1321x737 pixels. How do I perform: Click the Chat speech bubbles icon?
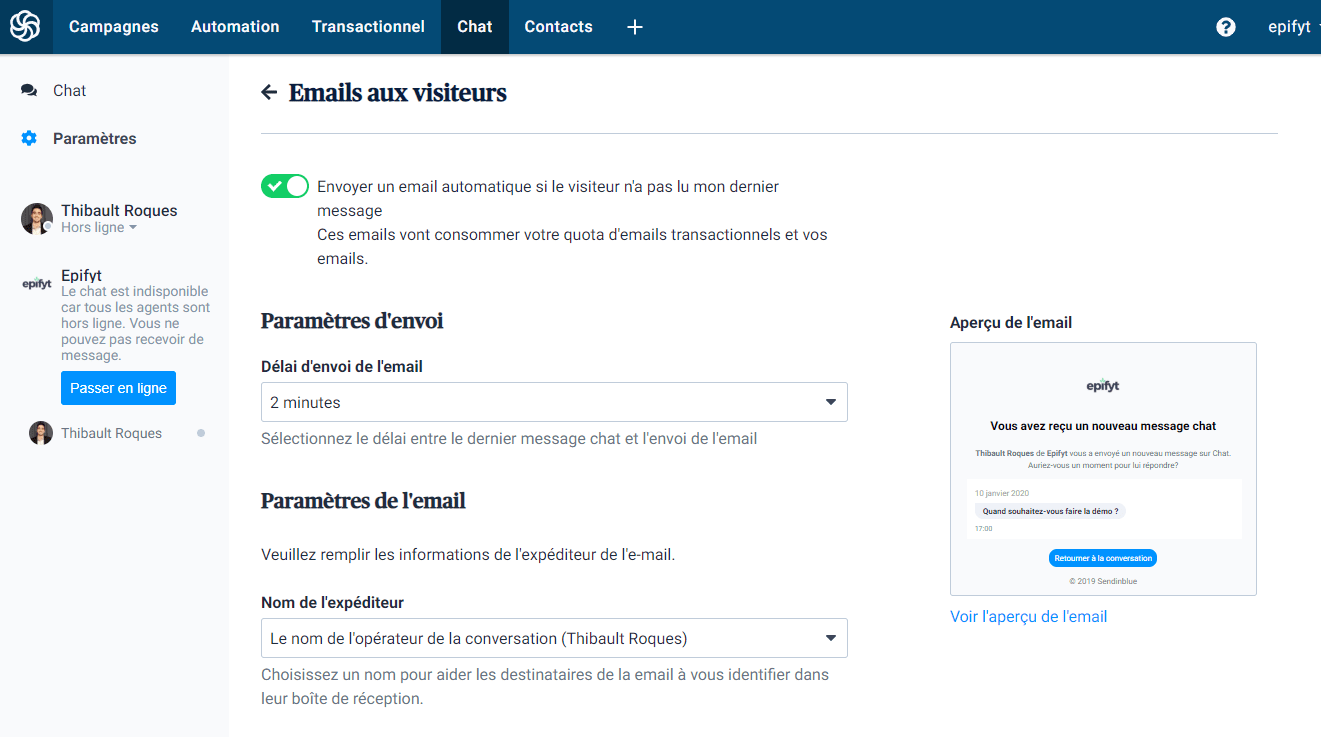click(x=29, y=91)
